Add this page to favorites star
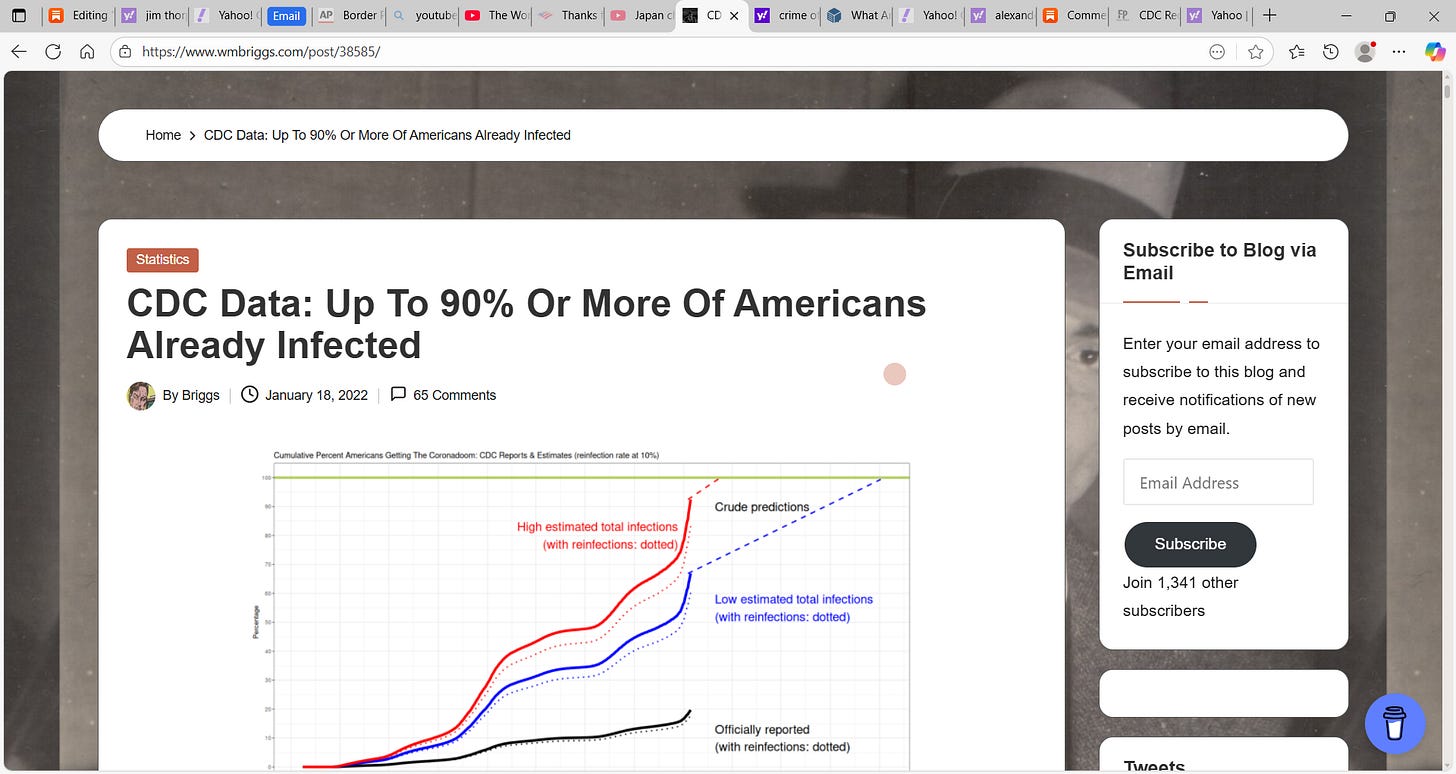The height and width of the screenshot is (774, 1456). (1255, 52)
